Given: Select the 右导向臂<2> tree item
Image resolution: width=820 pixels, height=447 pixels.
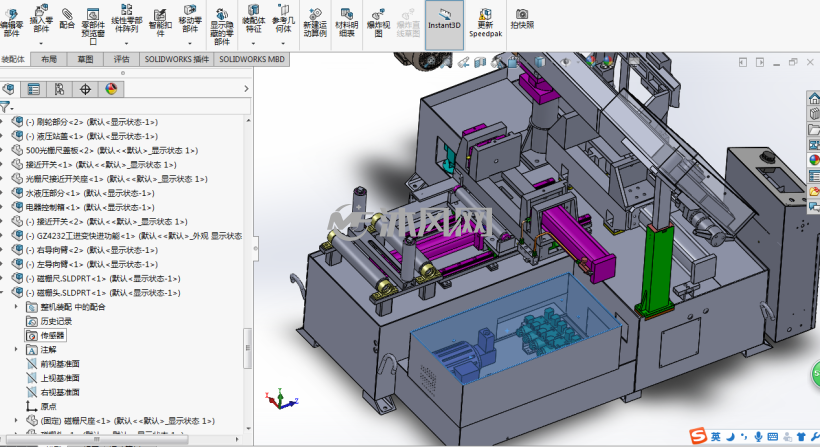Looking at the screenshot, I should 86,250.
